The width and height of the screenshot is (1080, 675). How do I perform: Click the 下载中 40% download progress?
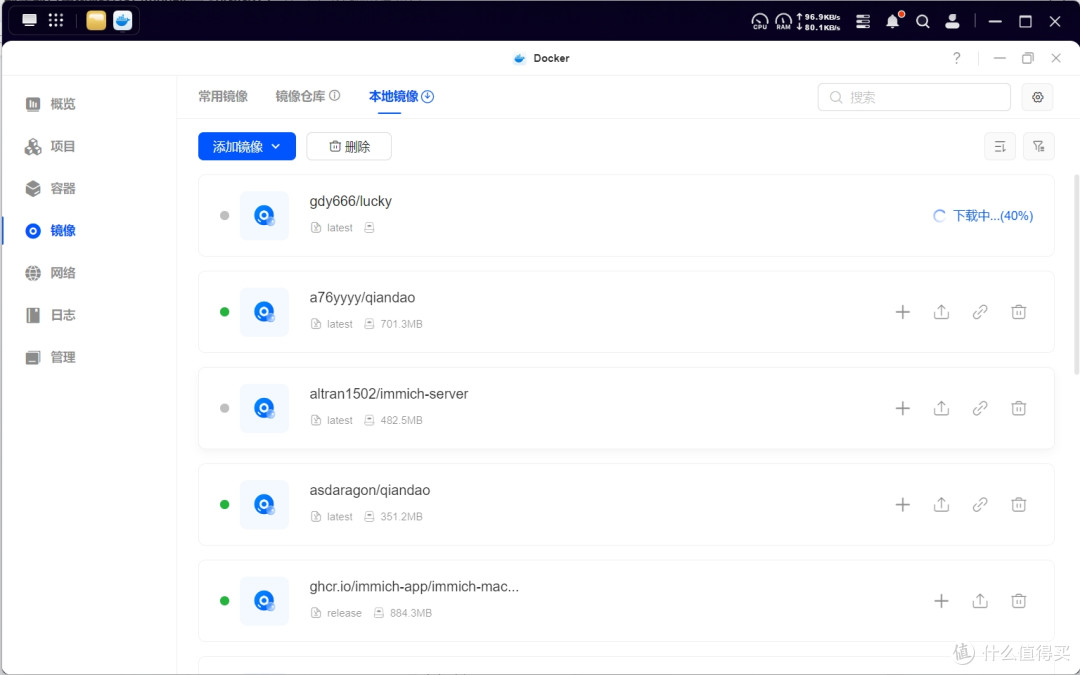(983, 216)
